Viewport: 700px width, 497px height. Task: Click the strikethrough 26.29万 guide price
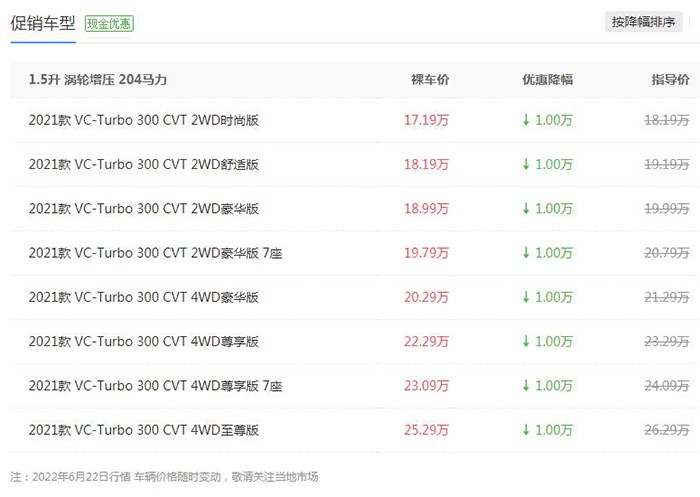(x=667, y=430)
